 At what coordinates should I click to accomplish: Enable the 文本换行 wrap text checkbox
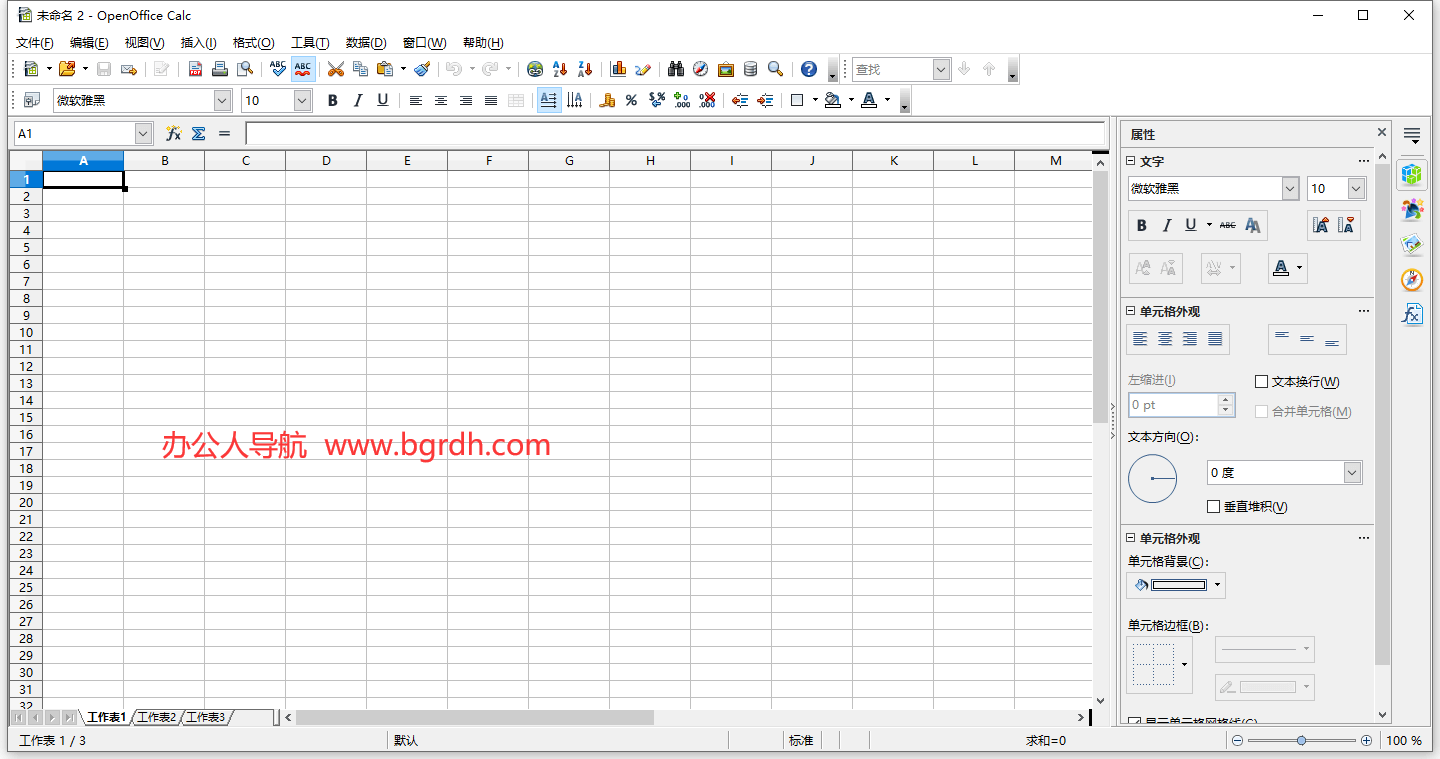1261,381
